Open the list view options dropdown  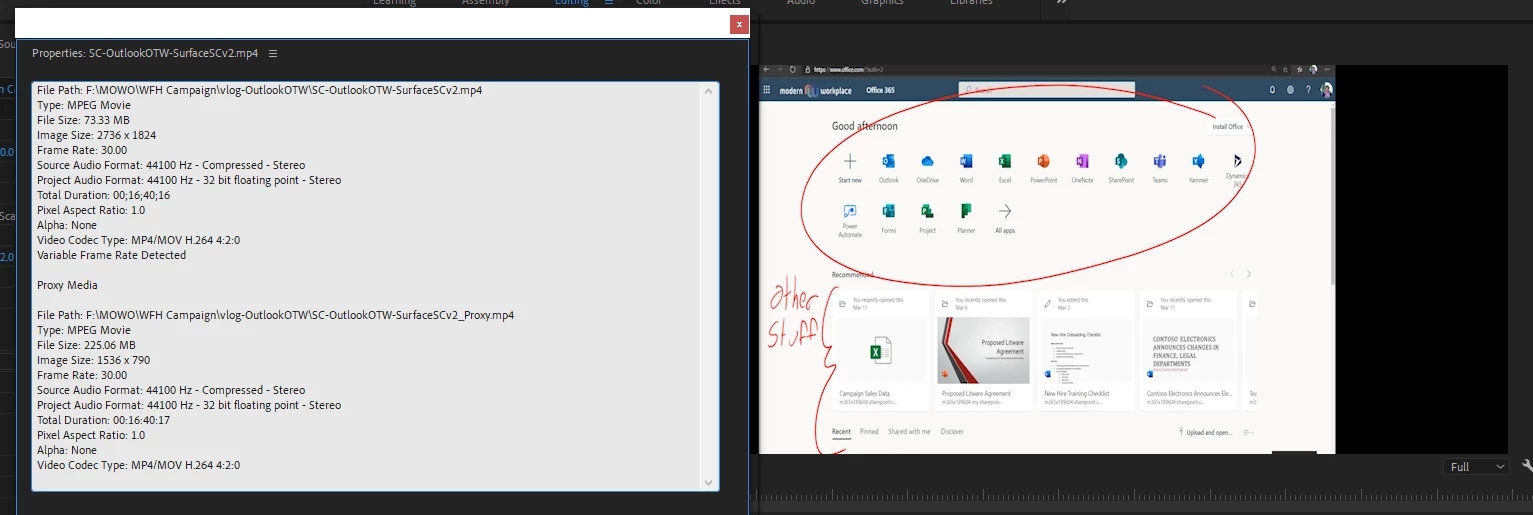[x=1248, y=433]
